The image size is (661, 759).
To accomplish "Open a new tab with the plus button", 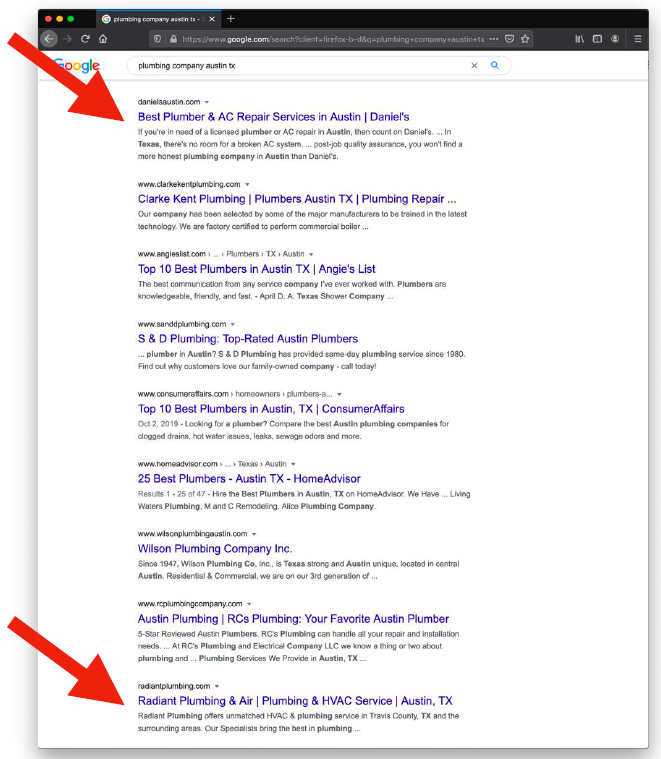I will pyautogui.click(x=231, y=19).
